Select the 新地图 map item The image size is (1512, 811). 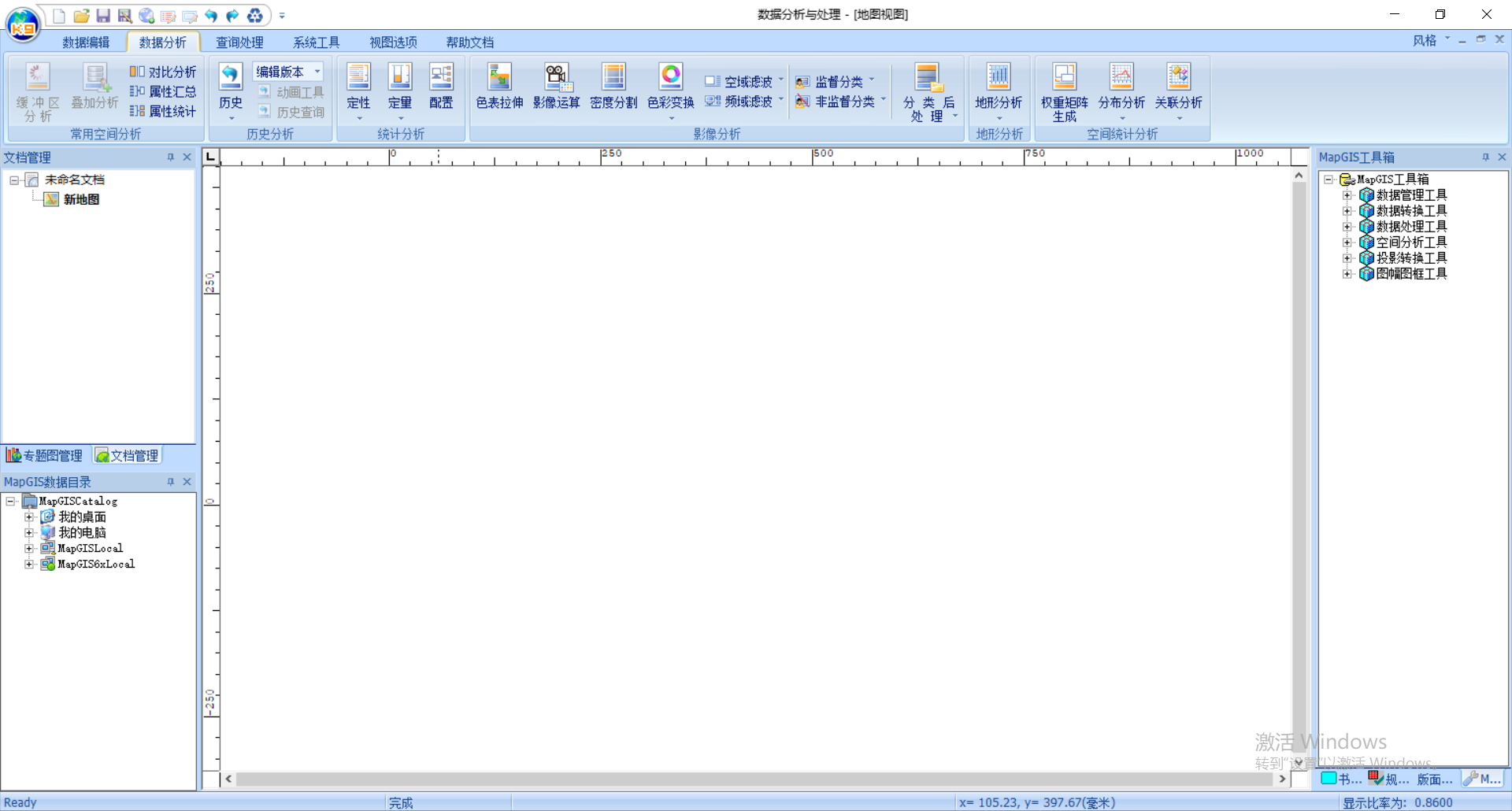pyautogui.click(x=81, y=199)
